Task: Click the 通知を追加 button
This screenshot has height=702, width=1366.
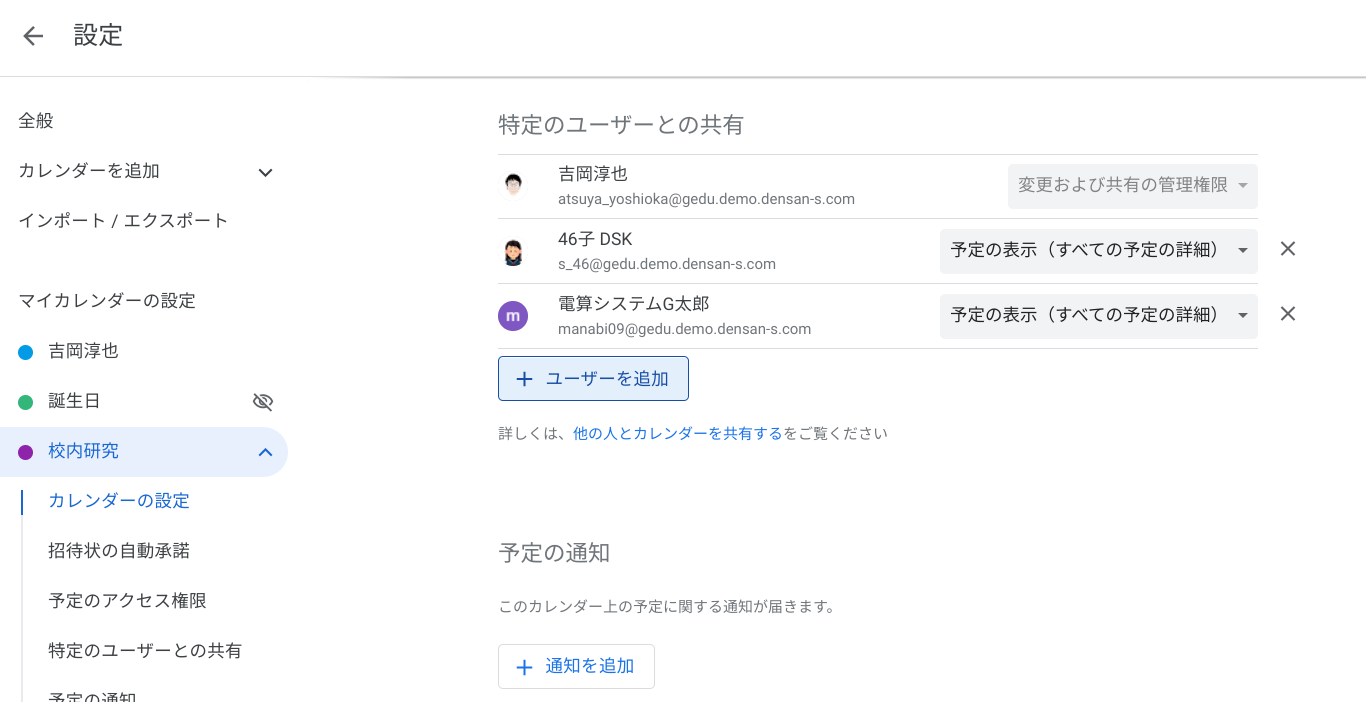Action: pyautogui.click(x=576, y=667)
